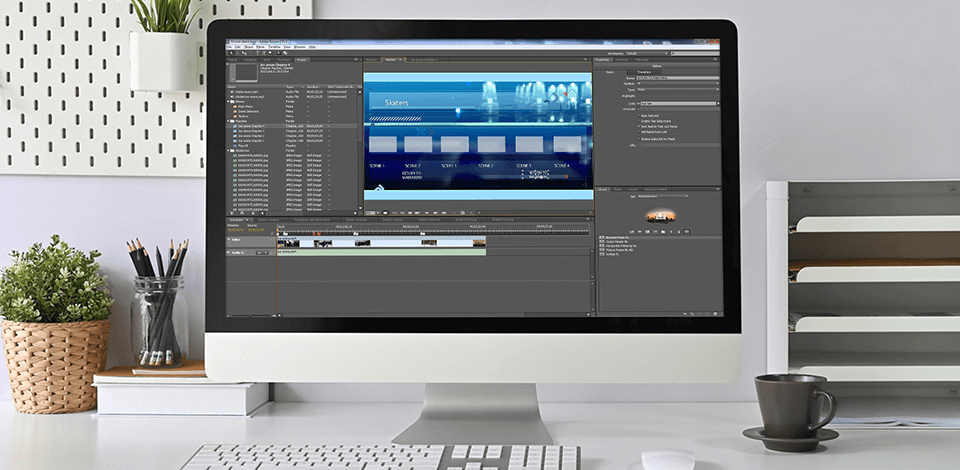960x470 pixels.
Task: Select the Skaters menu tab in viewer
Action: tap(390, 59)
